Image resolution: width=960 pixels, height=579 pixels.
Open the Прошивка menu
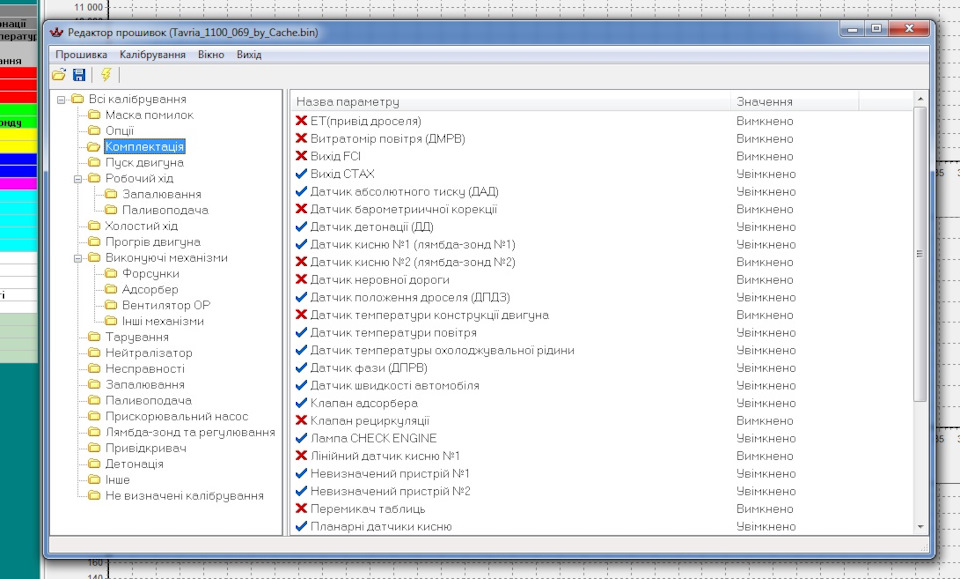pyautogui.click(x=81, y=54)
